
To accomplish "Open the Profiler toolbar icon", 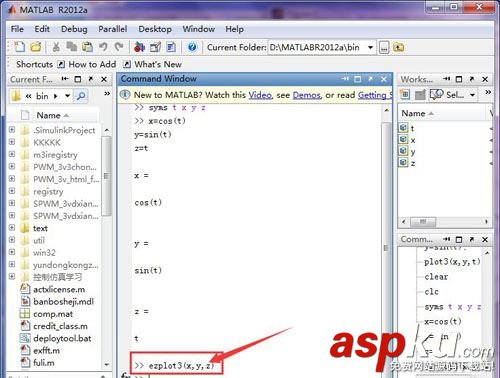I will (171, 47).
